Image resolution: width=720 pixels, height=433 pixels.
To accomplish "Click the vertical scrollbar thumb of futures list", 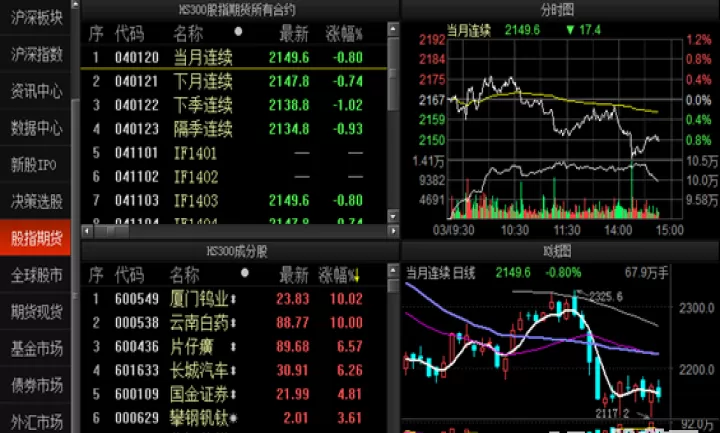I will click(x=393, y=73).
